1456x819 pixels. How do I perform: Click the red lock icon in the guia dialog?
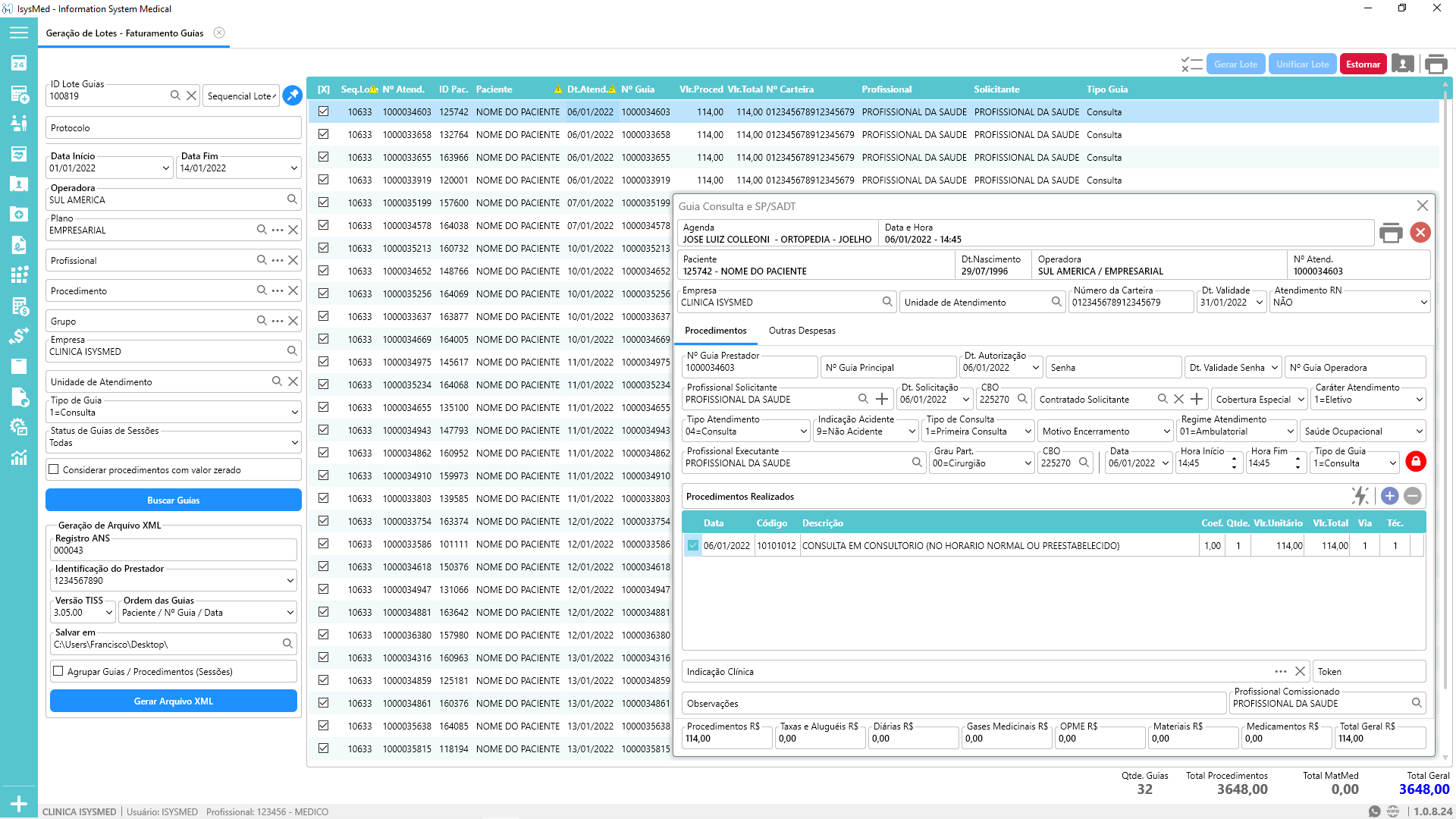[1415, 461]
